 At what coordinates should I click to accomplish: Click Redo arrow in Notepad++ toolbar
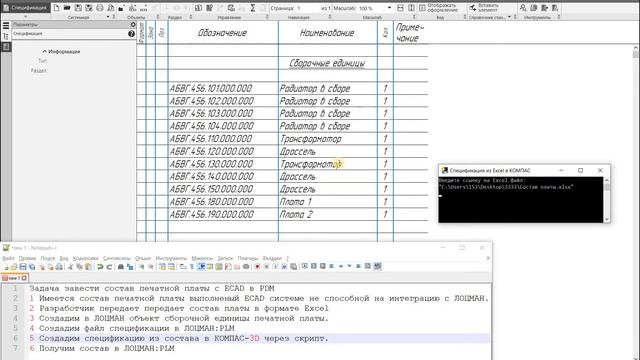coord(109,267)
